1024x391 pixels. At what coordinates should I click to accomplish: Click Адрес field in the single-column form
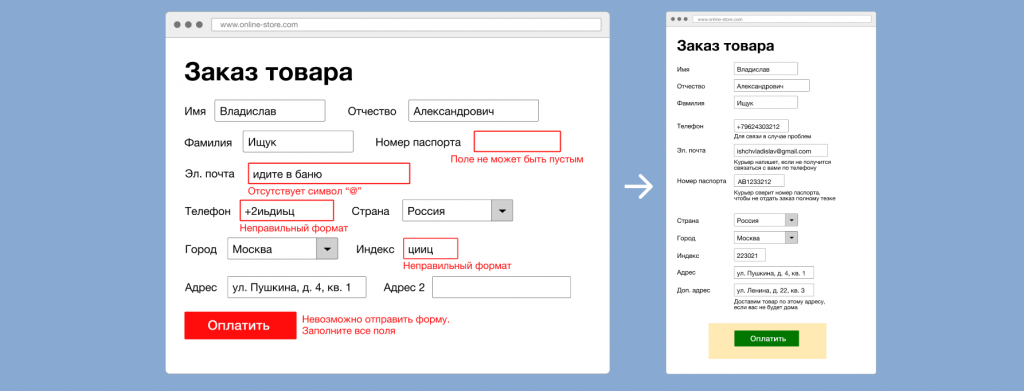[x=774, y=273]
